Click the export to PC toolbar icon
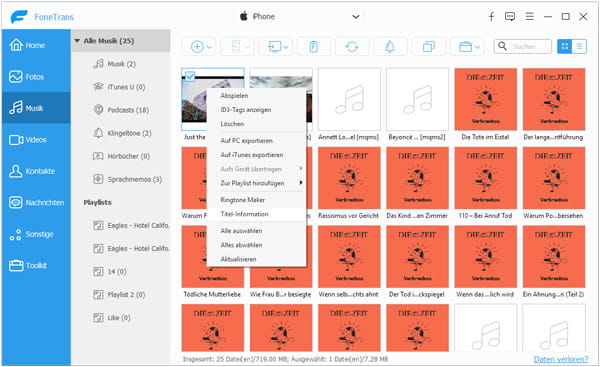600x367 pixels. [x=275, y=47]
